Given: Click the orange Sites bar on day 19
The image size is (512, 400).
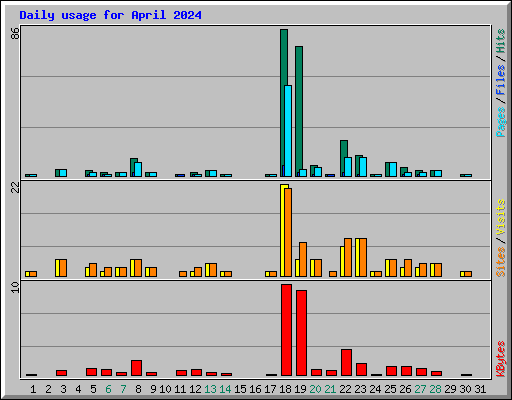Looking at the screenshot, I should coord(303,259).
